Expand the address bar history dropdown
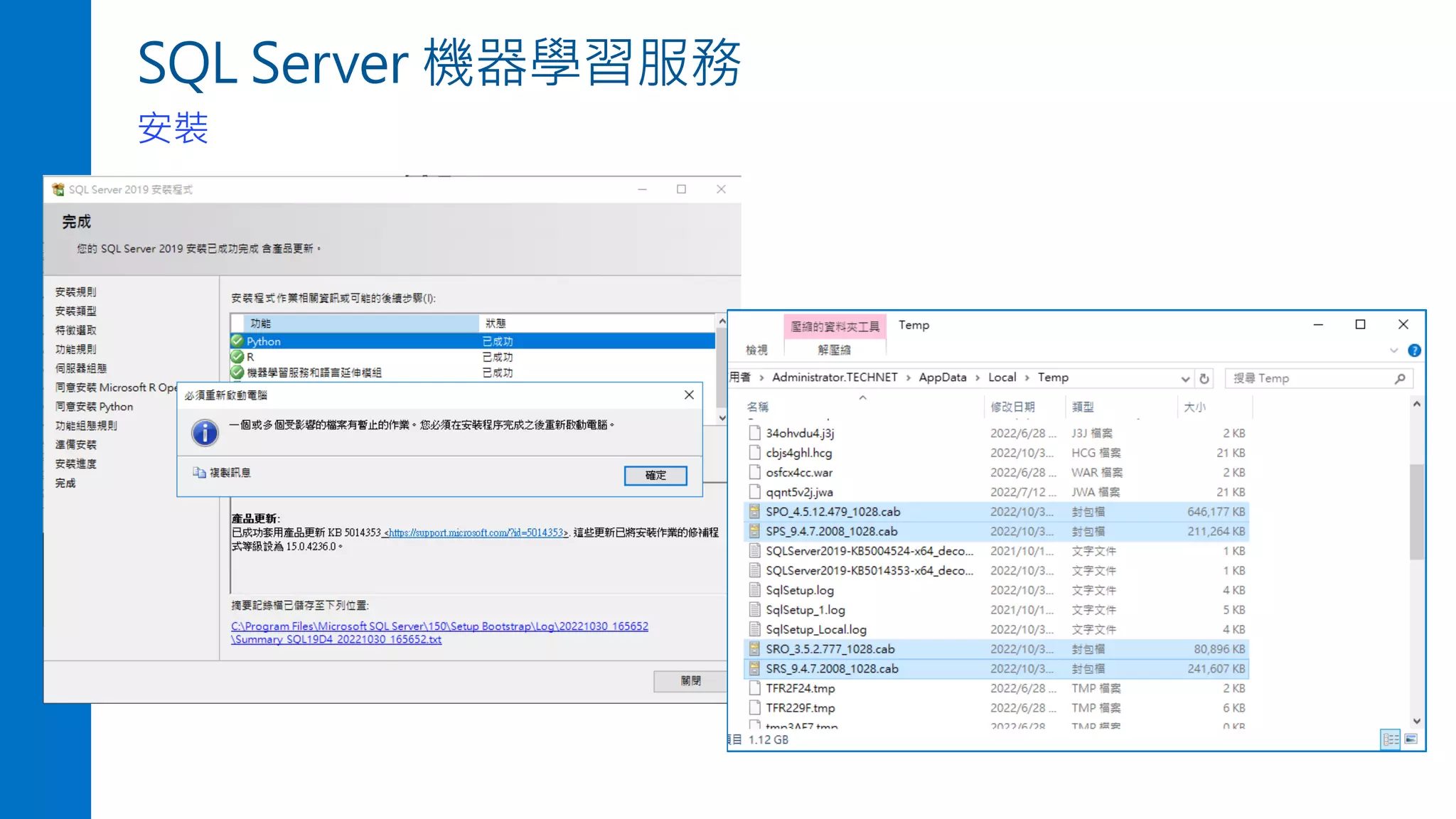Viewport: 1456px width, 819px height. 1185,379
